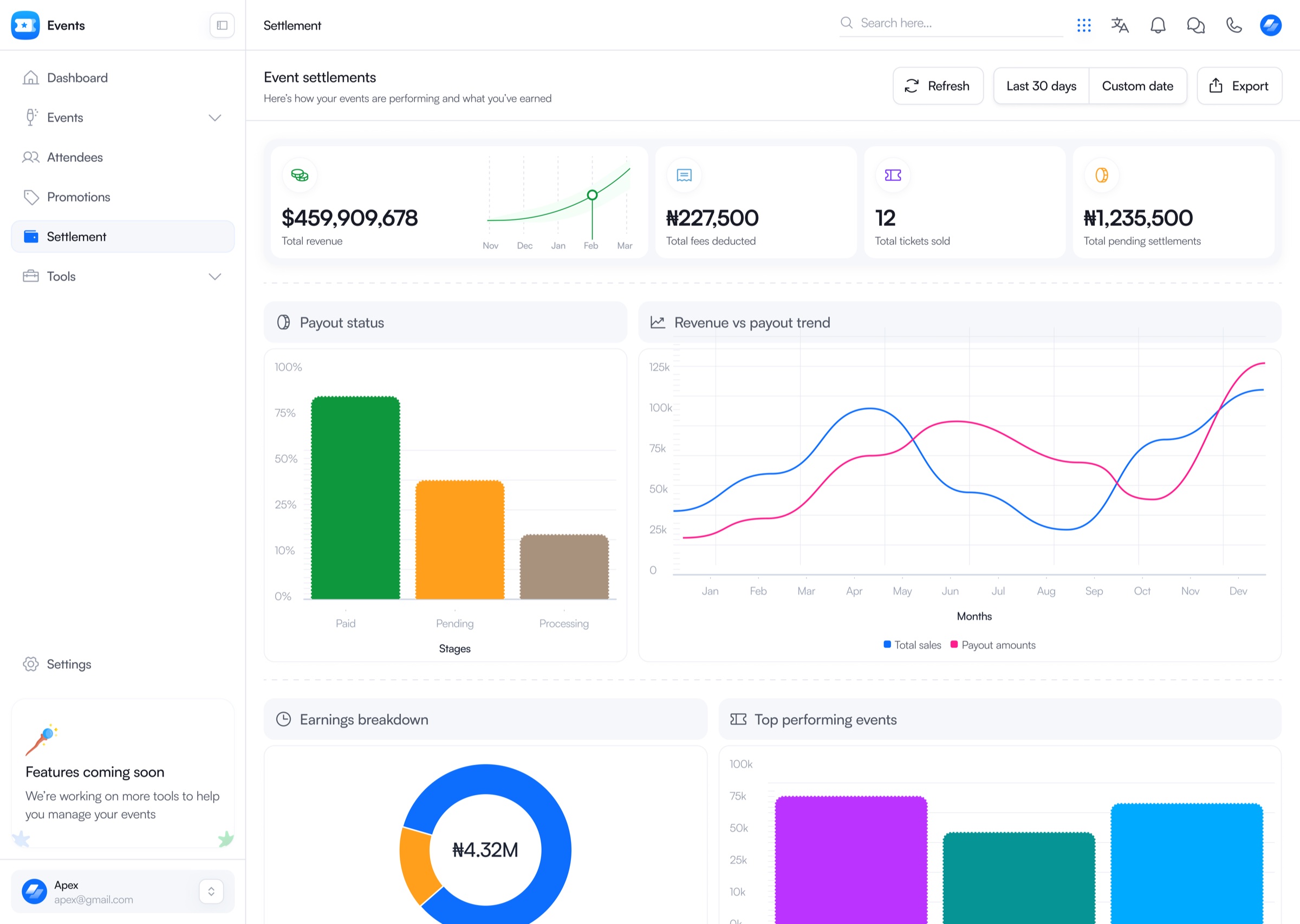Expand the Events submenu chevron
Viewport: 1300px width, 924px height.
point(214,118)
